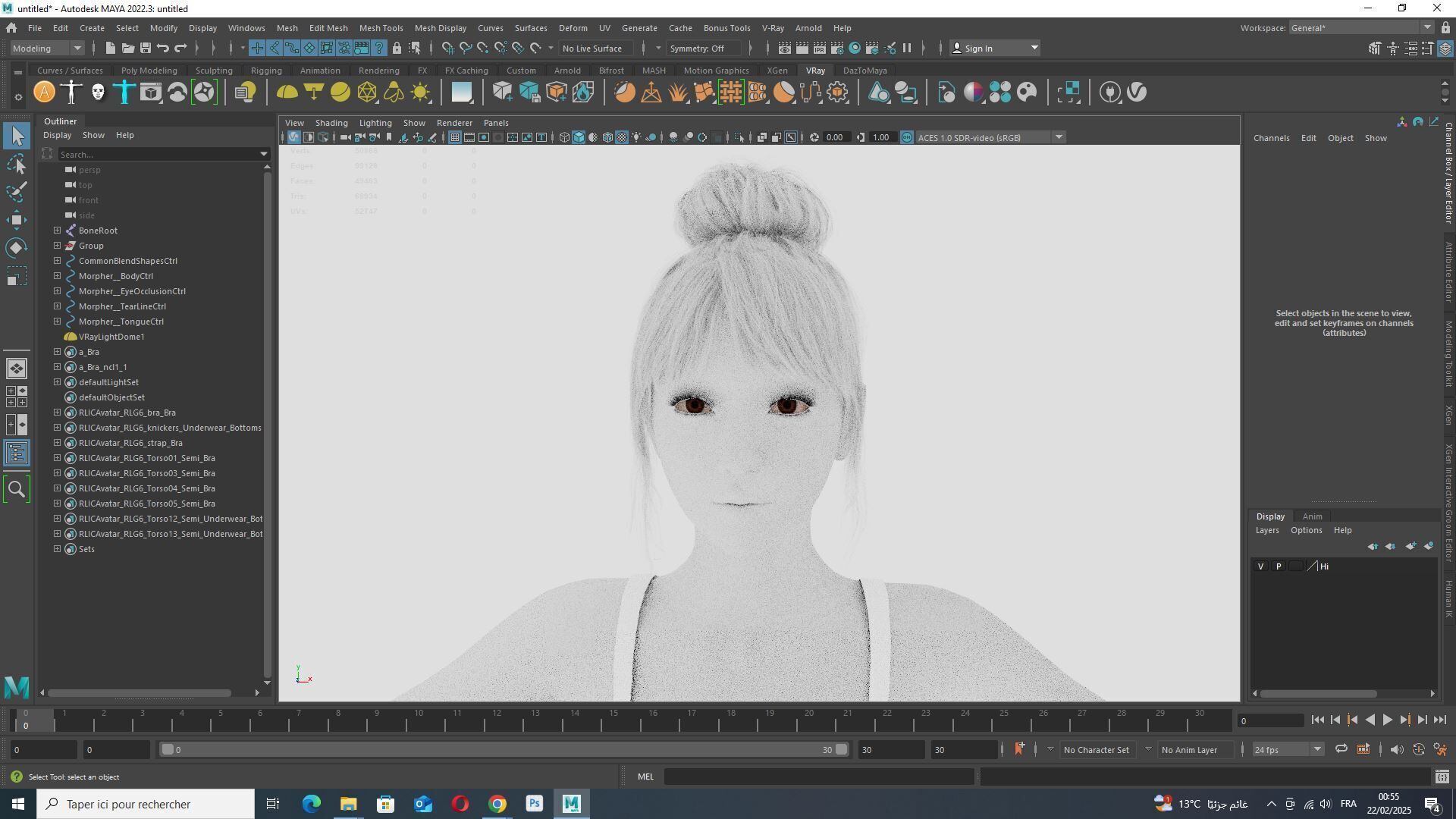
Task: Open the Outliner search magnifier icon
Action: pyautogui.click(x=17, y=489)
